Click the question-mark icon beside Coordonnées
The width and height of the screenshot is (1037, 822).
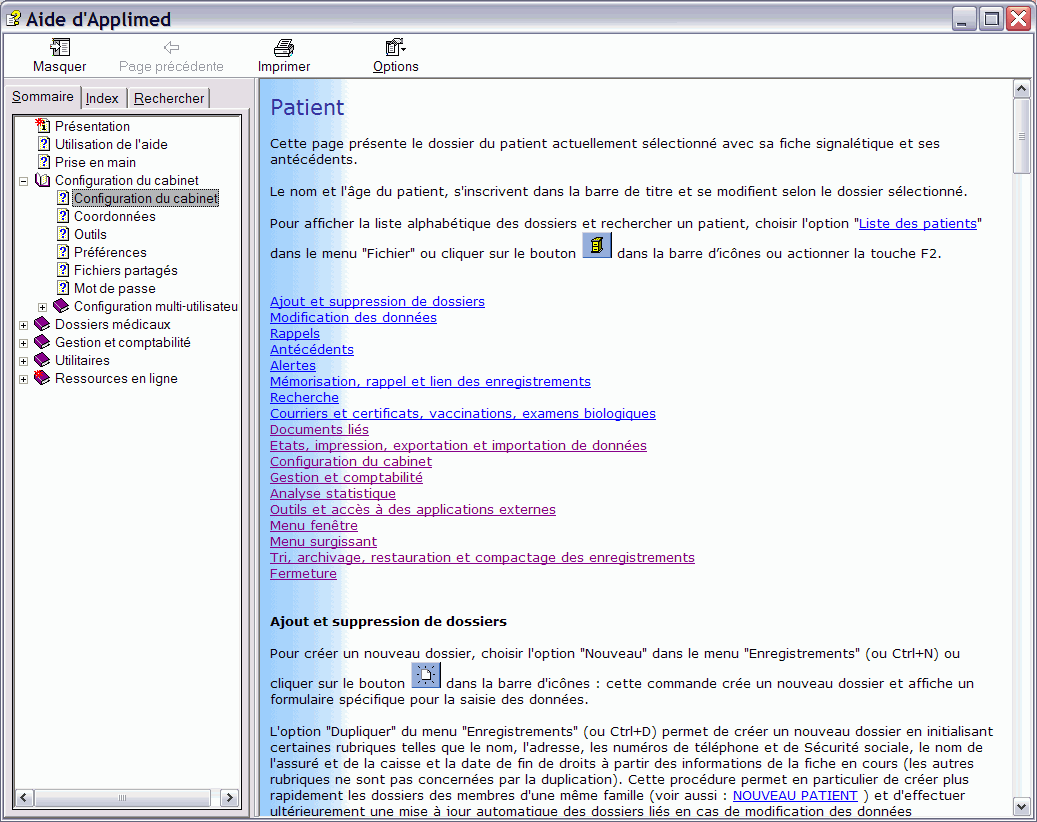(63, 216)
